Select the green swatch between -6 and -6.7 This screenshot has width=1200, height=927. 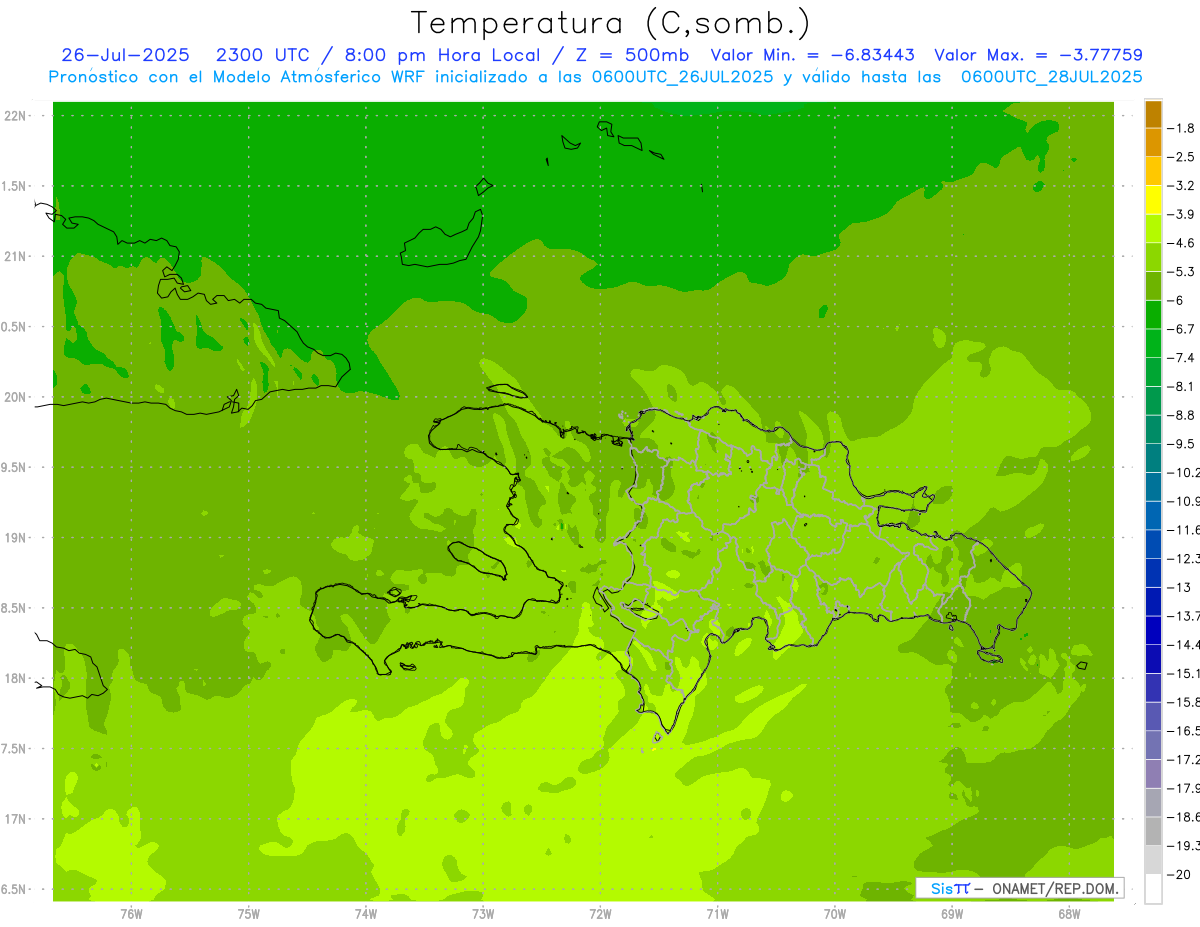click(1153, 315)
